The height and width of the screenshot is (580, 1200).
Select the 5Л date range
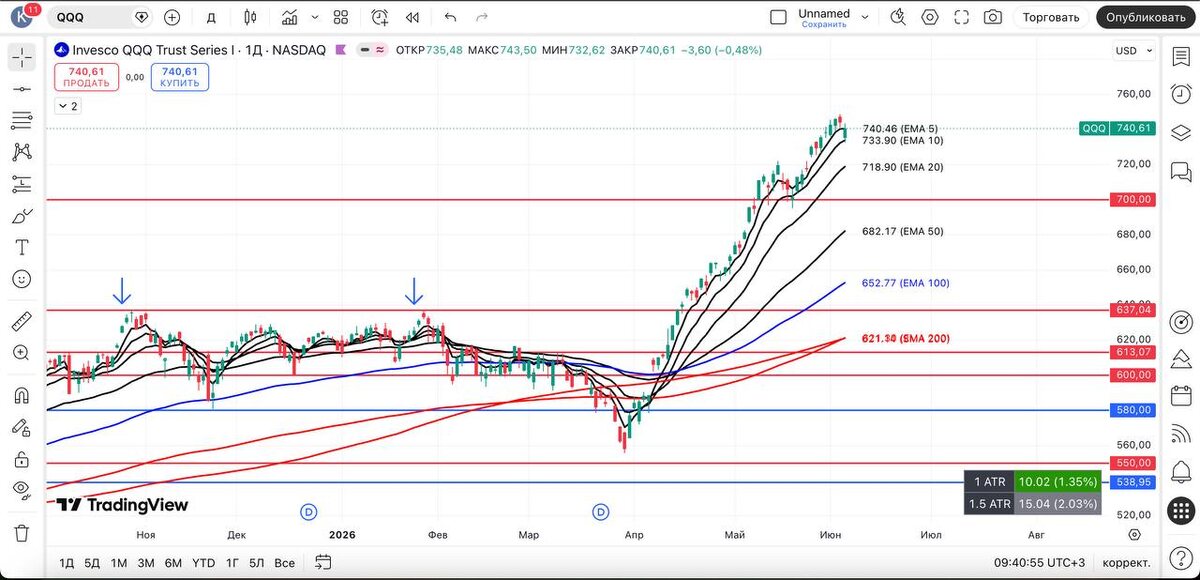coord(257,563)
